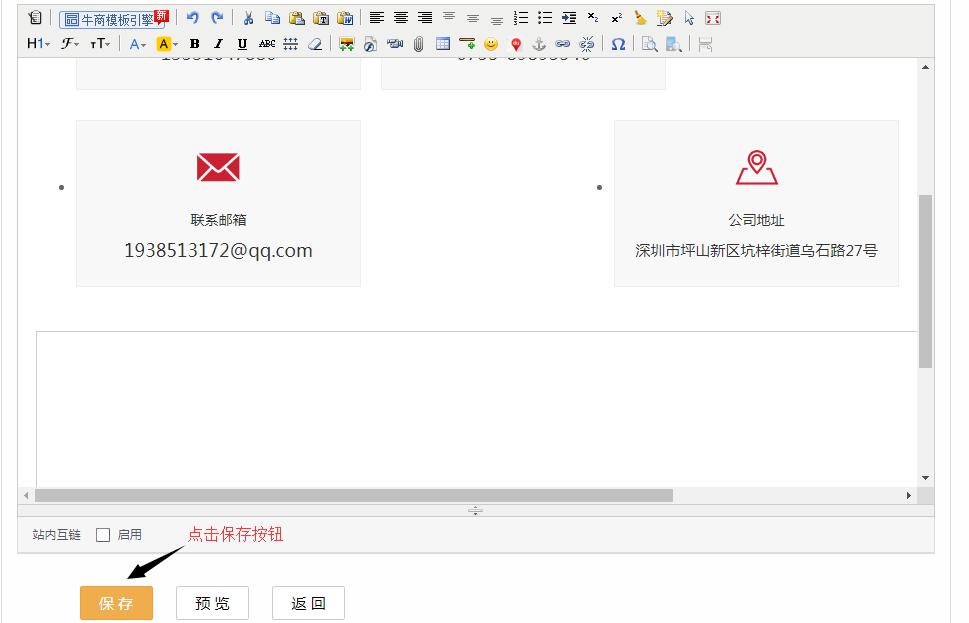Enable the 站内互链 启用 checkbox
The image size is (969, 623).
pyautogui.click(x=103, y=535)
